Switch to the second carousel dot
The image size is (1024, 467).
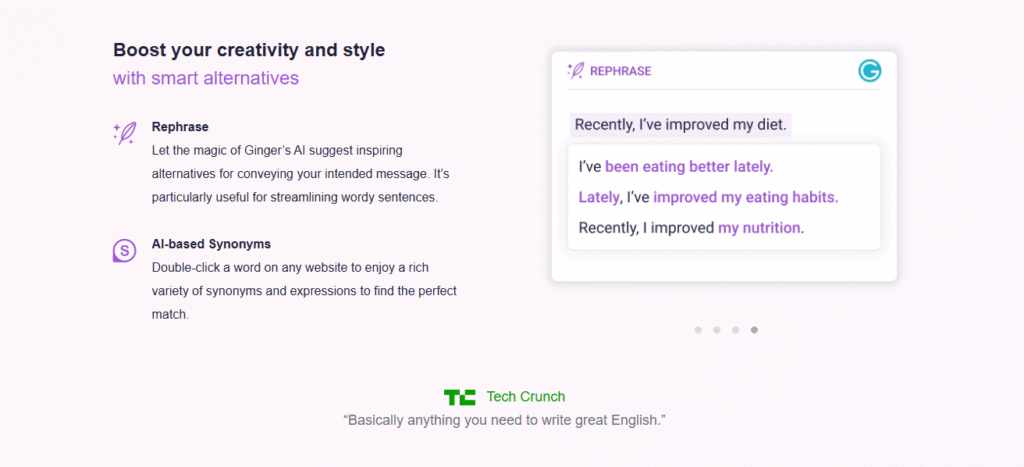click(x=717, y=329)
